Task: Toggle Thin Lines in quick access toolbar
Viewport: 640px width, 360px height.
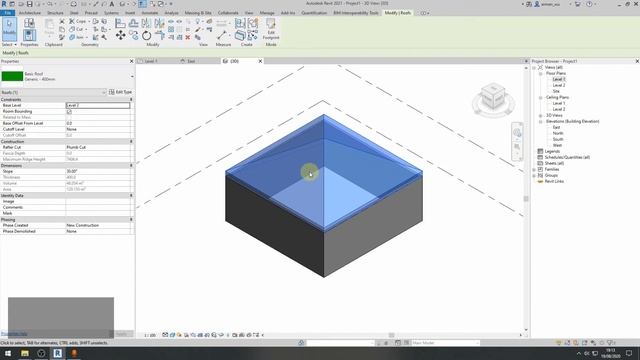Action: 142,4
